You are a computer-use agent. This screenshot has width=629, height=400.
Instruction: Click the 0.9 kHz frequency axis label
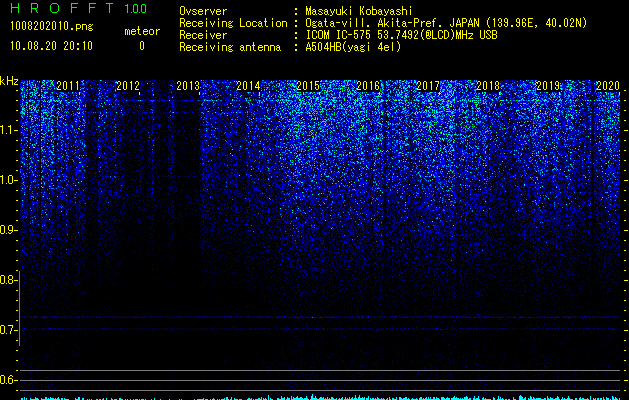coord(8,230)
